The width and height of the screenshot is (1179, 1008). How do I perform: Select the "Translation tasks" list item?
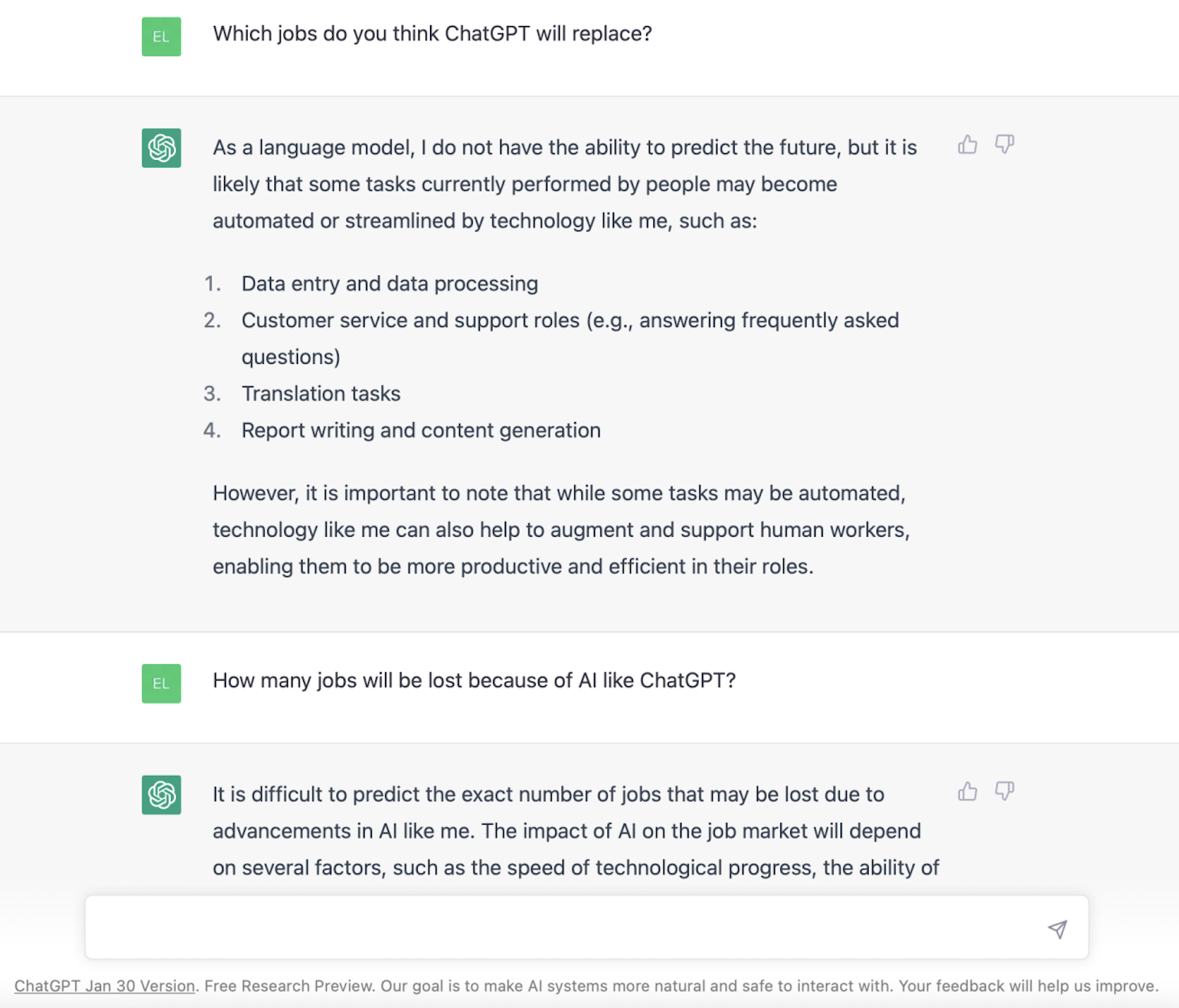320,394
